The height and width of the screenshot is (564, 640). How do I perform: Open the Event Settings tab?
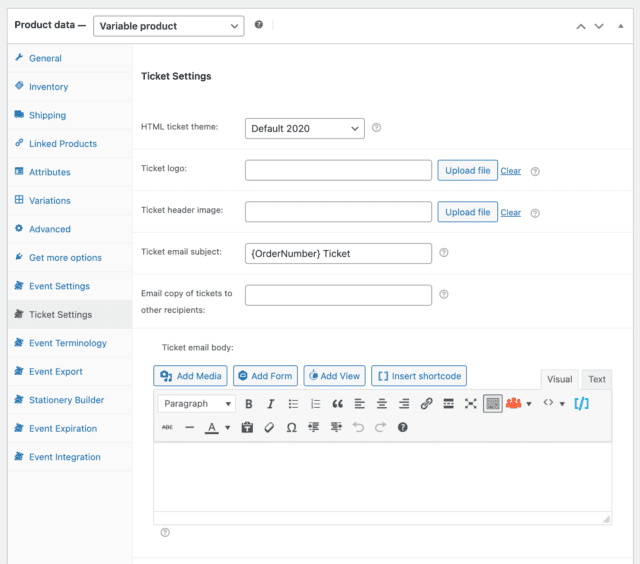pyautogui.click(x=59, y=286)
